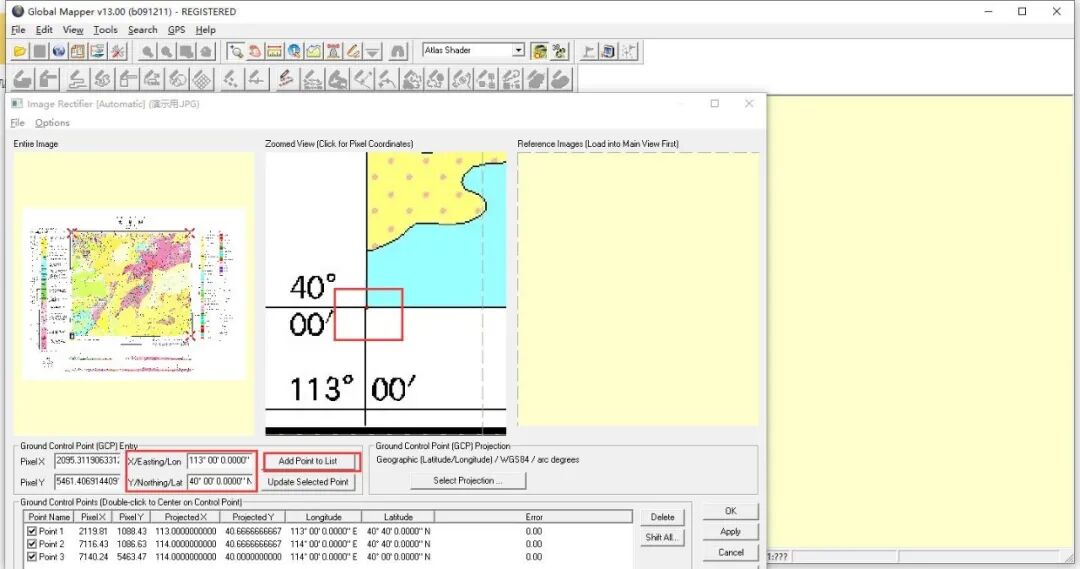Click the down-arrow icon after Digitizer tool

coord(373,52)
